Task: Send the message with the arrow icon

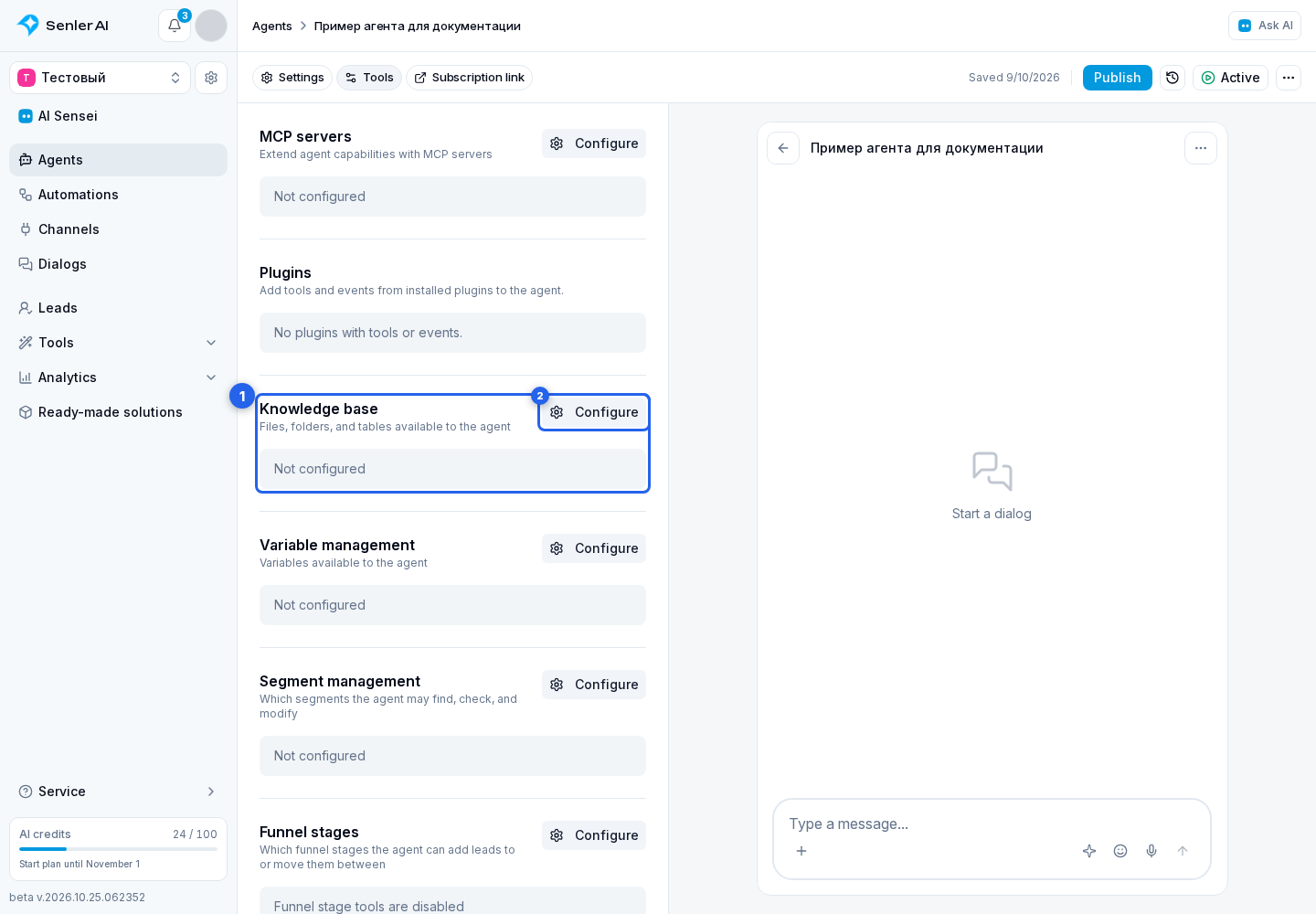Action: click(x=1183, y=851)
